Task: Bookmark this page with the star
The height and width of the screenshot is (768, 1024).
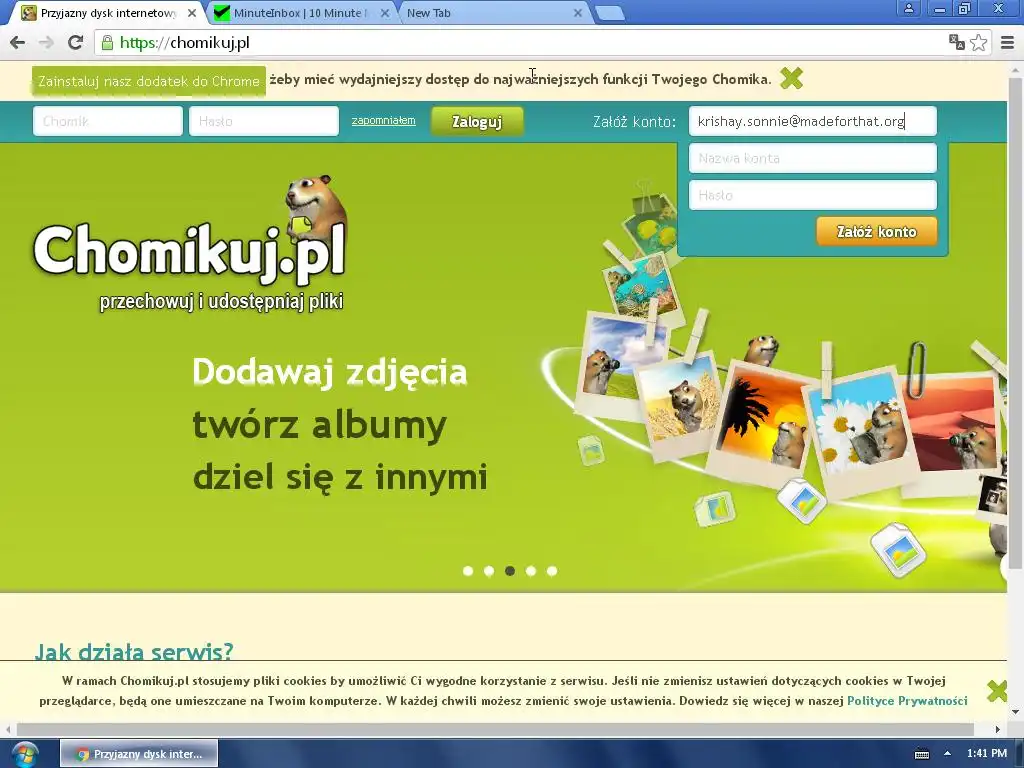Action: click(x=978, y=42)
